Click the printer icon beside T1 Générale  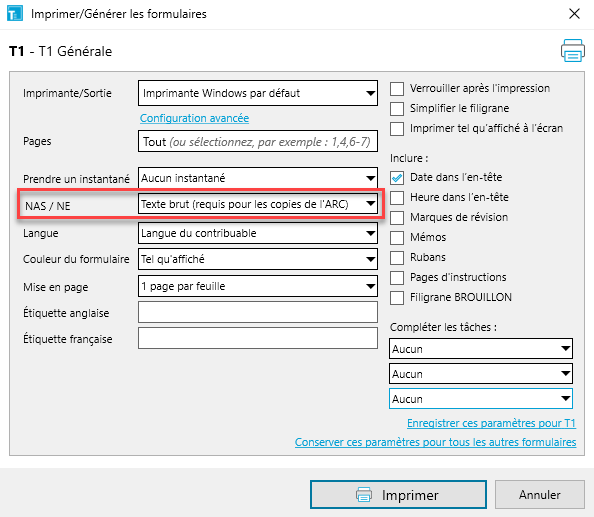point(572,50)
